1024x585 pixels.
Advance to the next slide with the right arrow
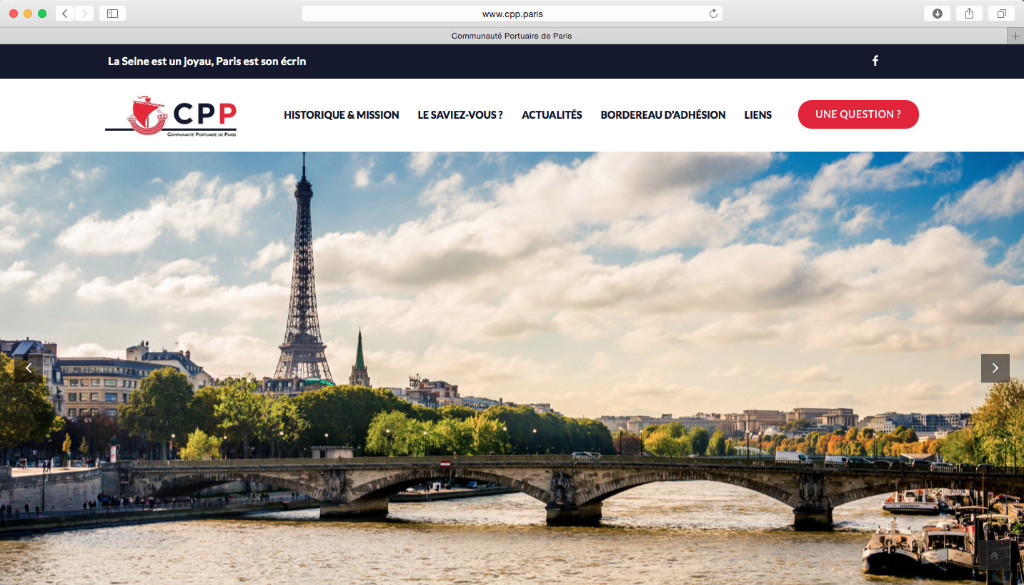tap(995, 368)
